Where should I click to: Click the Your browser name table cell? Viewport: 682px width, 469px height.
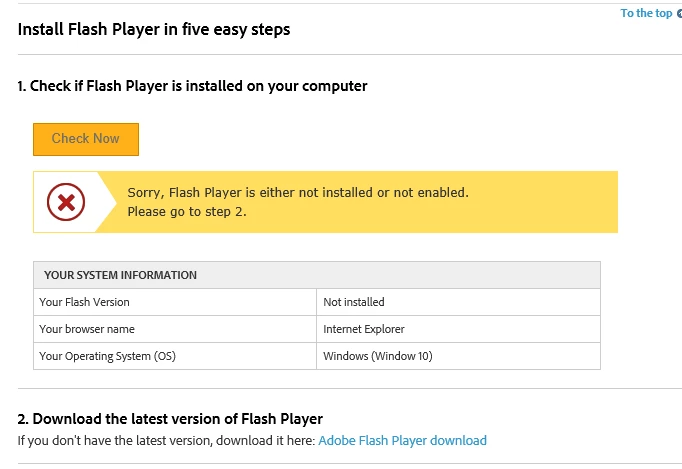[175, 329]
